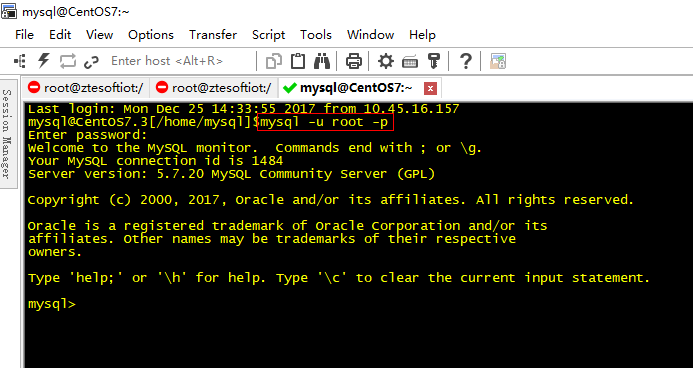Open the Tools menu
This screenshot has height=368, width=693.
316,34
